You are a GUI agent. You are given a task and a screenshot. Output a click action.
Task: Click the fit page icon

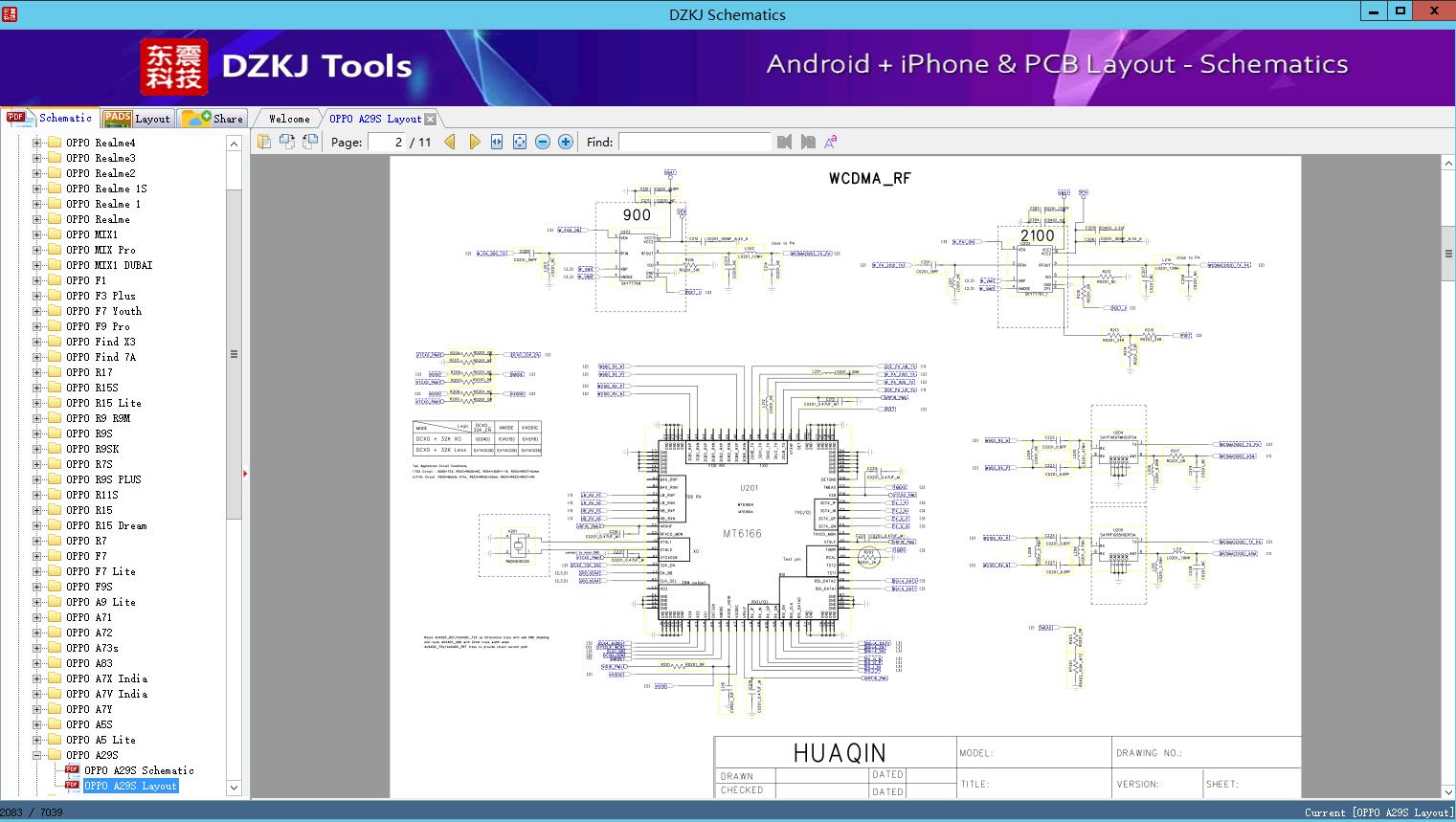pos(520,142)
